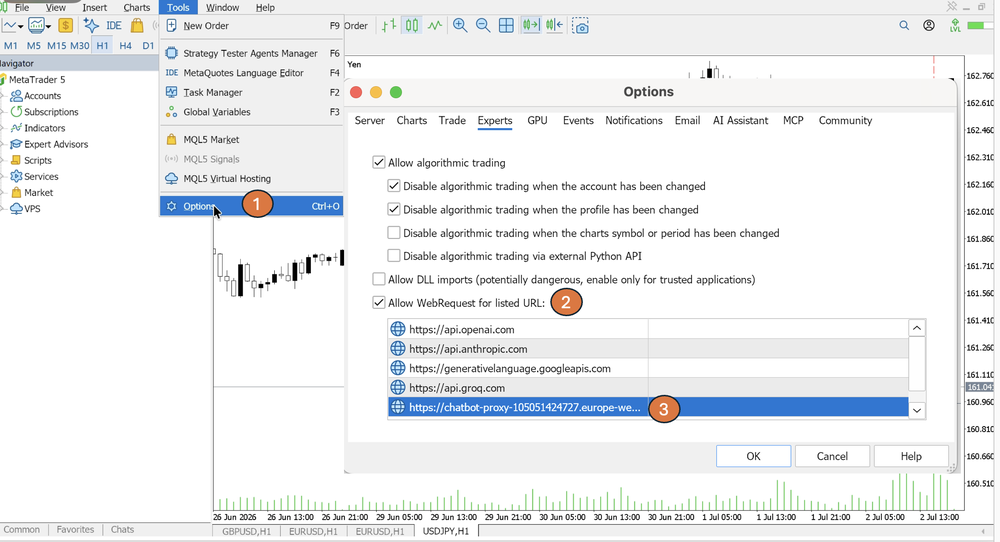
Task: Switch to bar chart icon
Action: coord(388,26)
